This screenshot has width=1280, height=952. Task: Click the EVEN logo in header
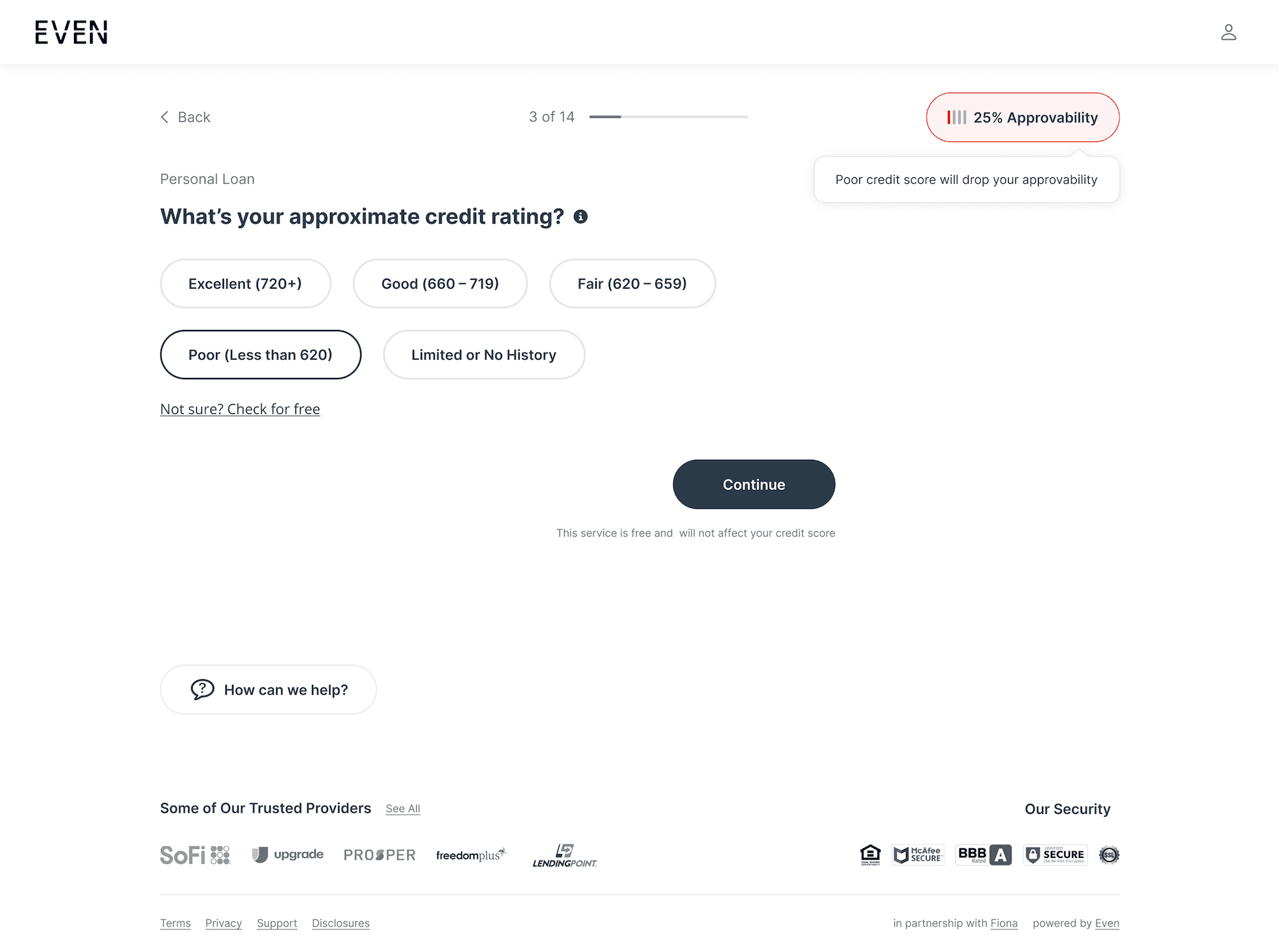pos(71,32)
